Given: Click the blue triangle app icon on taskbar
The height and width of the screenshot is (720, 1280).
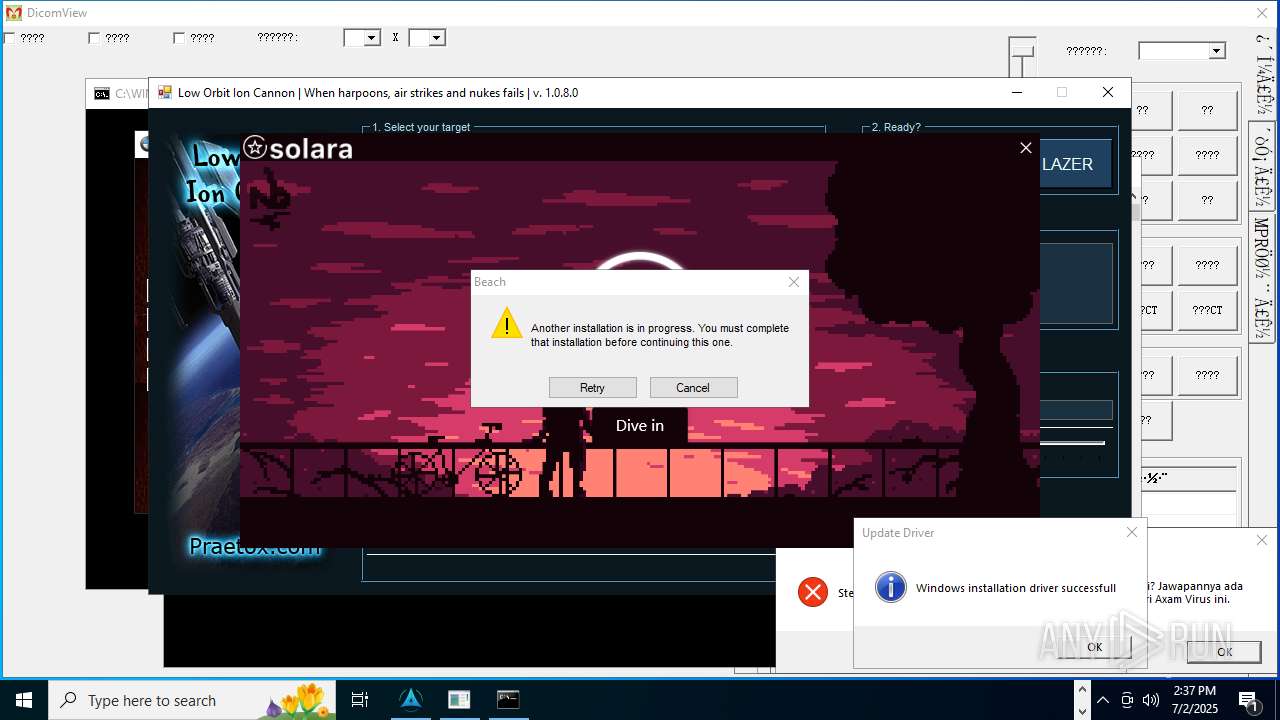Looking at the screenshot, I should coord(411,700).
